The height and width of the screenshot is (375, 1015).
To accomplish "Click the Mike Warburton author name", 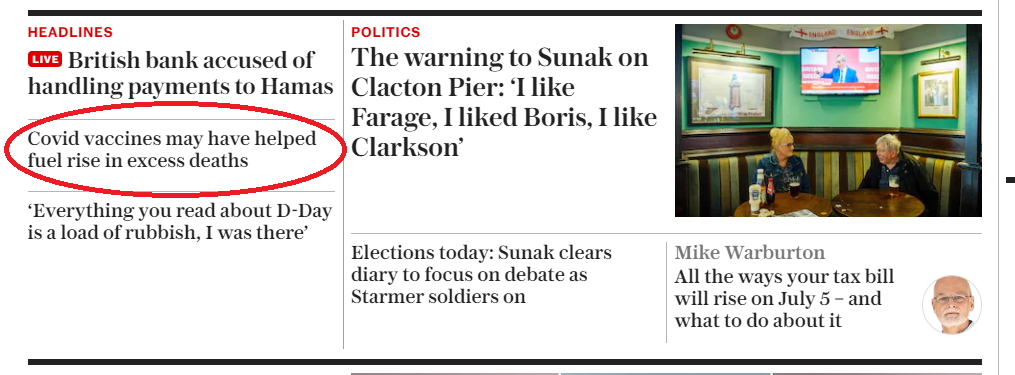I will 750,252.
